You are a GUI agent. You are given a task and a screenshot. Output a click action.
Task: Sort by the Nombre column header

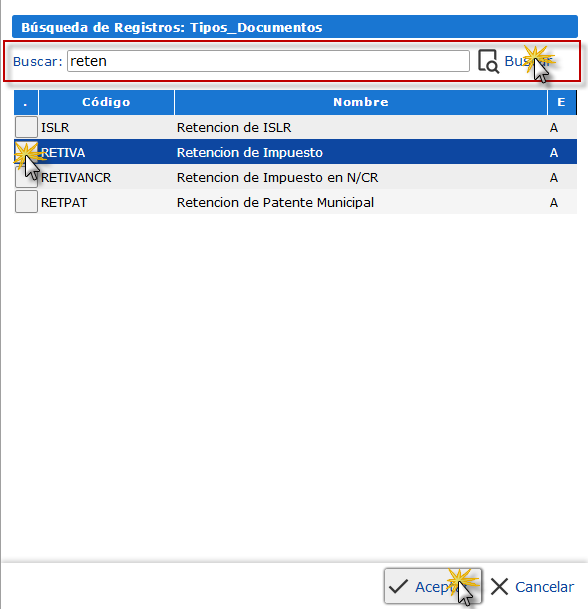(x=360, y=102)
